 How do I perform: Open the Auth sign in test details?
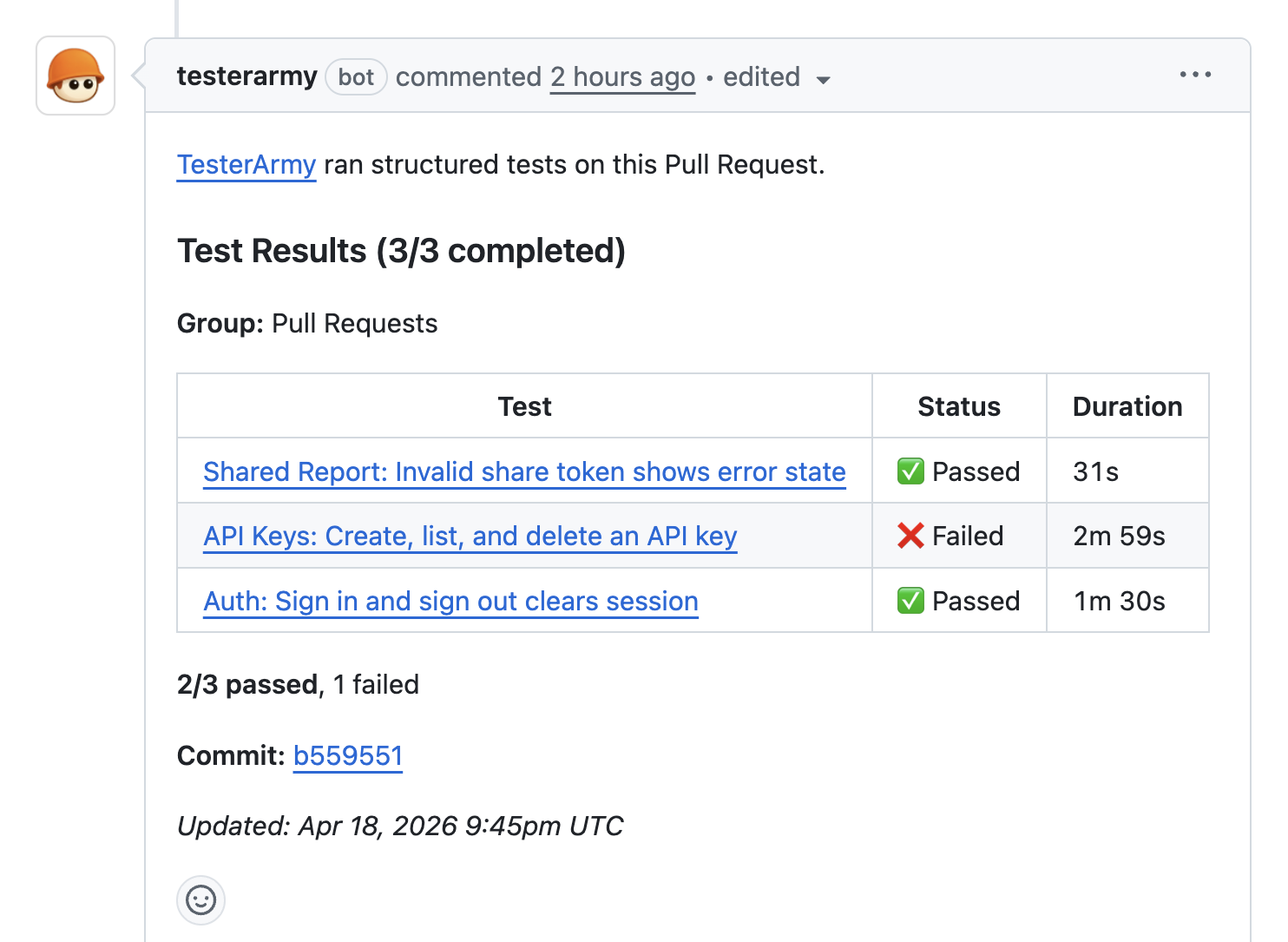coord(450,601)
